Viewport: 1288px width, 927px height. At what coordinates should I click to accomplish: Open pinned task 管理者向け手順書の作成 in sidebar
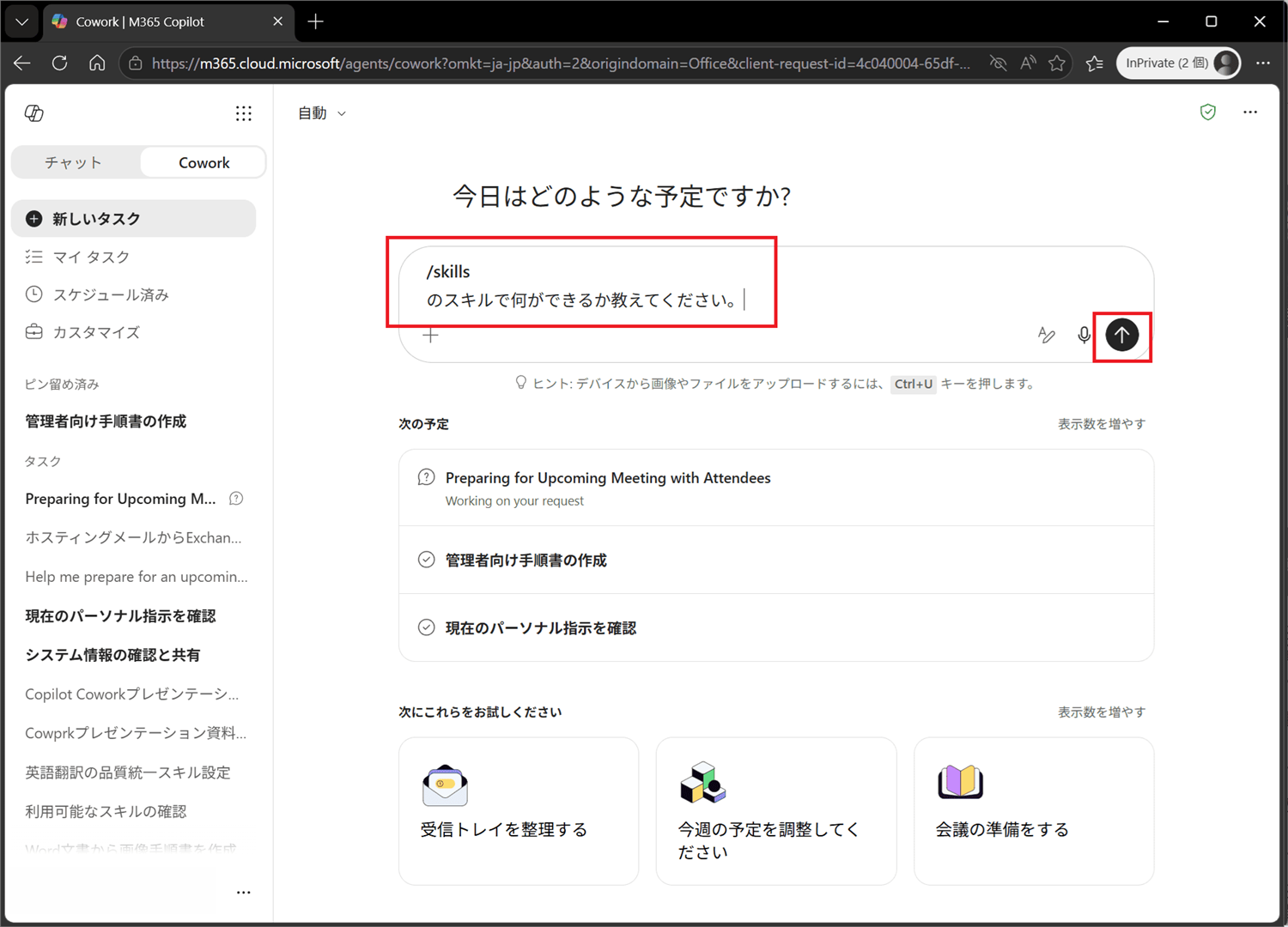pos(106,421)
